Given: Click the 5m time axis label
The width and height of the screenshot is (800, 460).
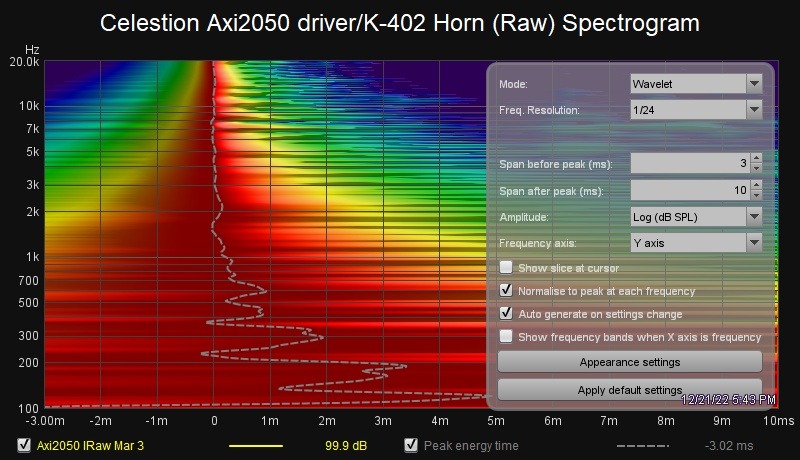Looking at the screenshot, I should [496, 421].
